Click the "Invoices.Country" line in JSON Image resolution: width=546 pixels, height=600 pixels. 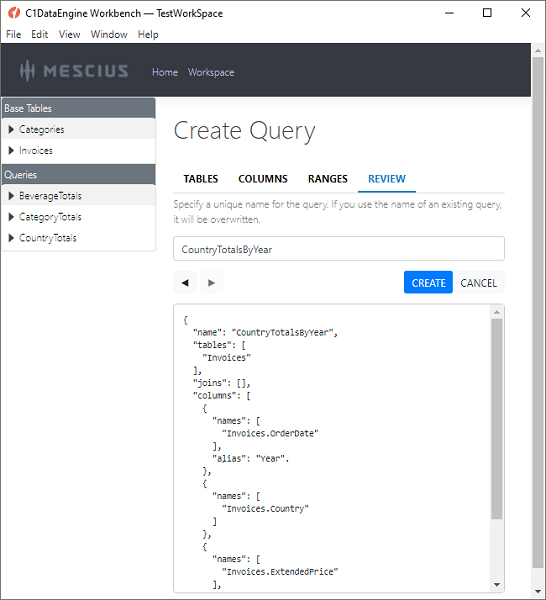265,509
